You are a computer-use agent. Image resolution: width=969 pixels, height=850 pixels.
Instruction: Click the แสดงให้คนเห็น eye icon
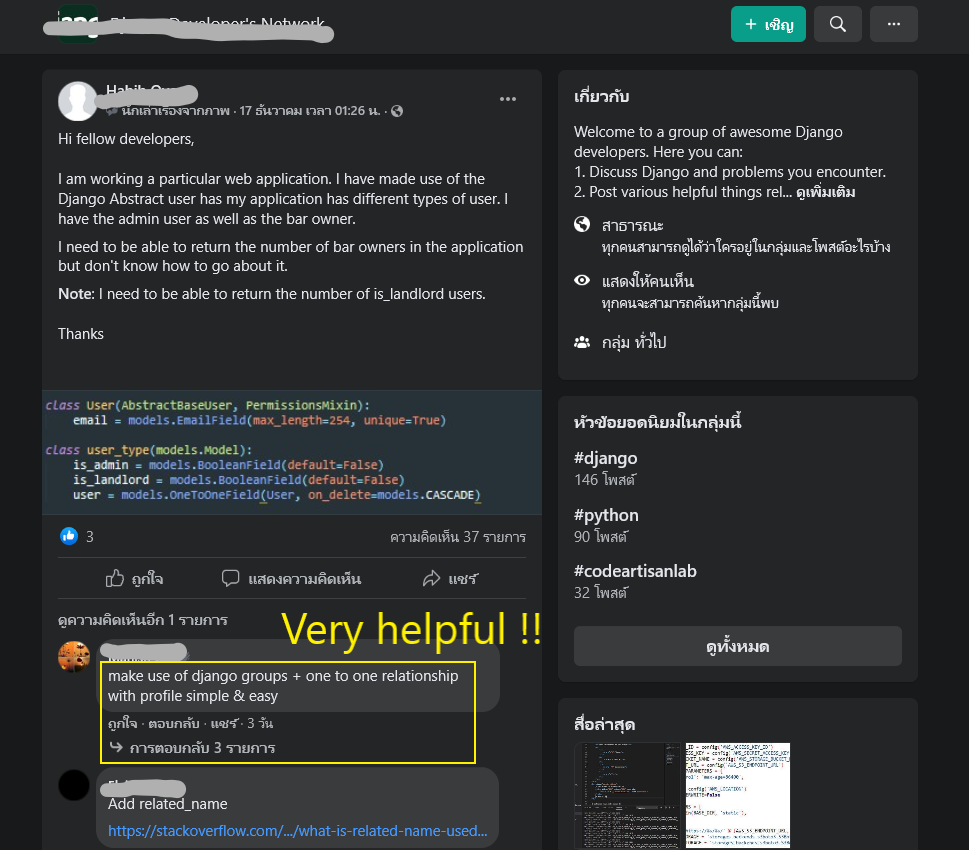tap(582, 280)
